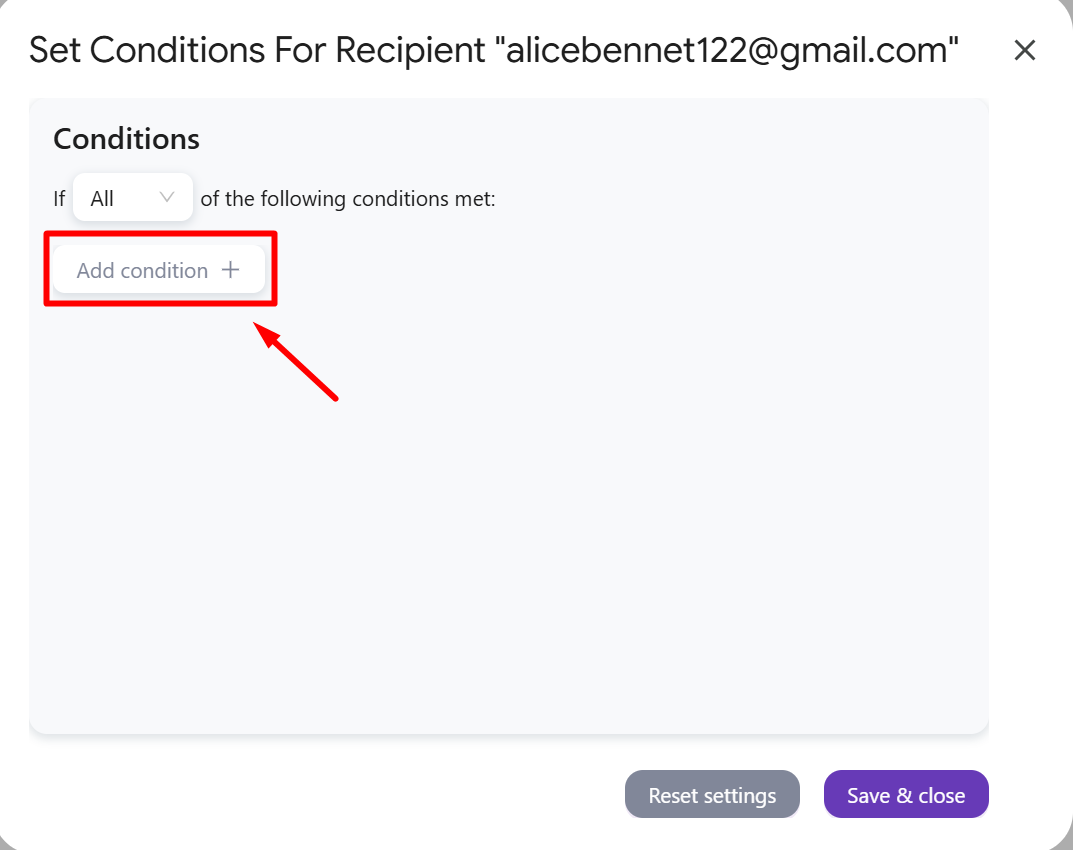Click the Reset settings button

tap(712, 795)
